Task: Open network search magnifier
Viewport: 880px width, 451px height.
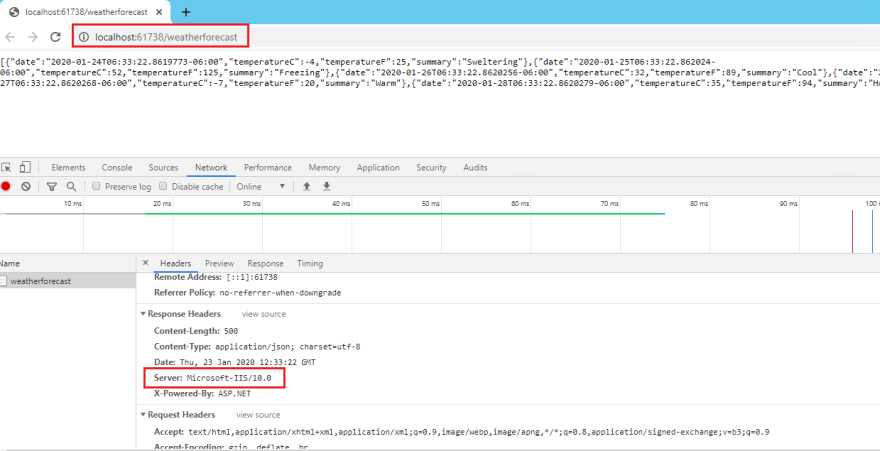Action: [71, 186]
